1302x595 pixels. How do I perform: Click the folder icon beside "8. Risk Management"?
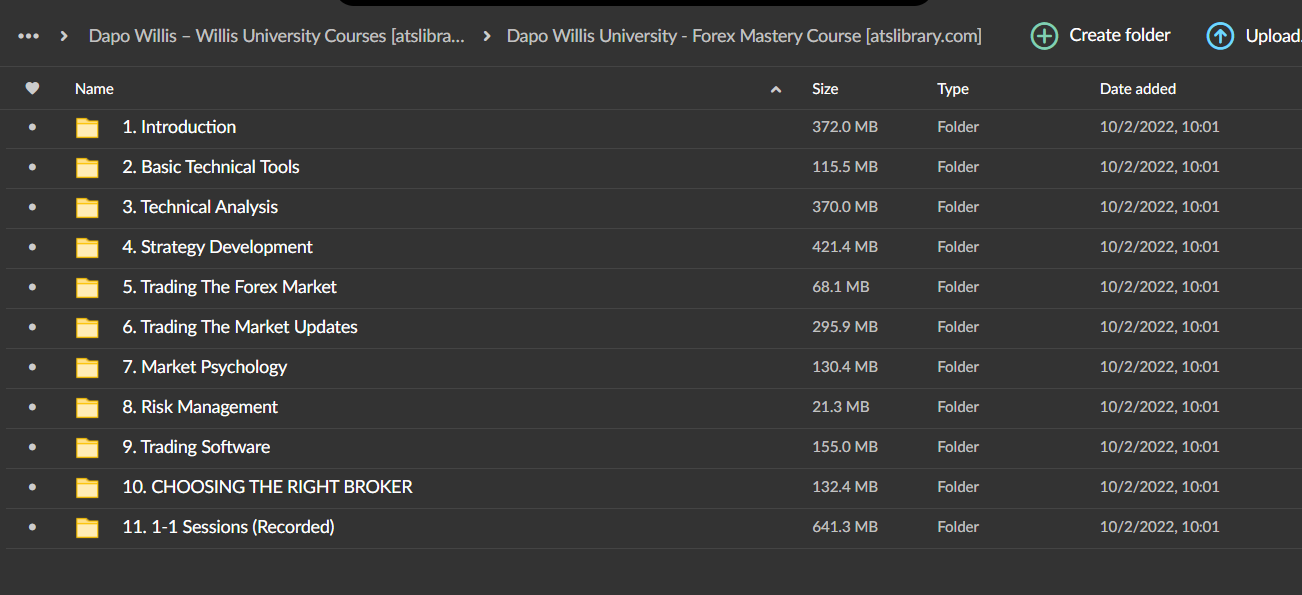87,407
